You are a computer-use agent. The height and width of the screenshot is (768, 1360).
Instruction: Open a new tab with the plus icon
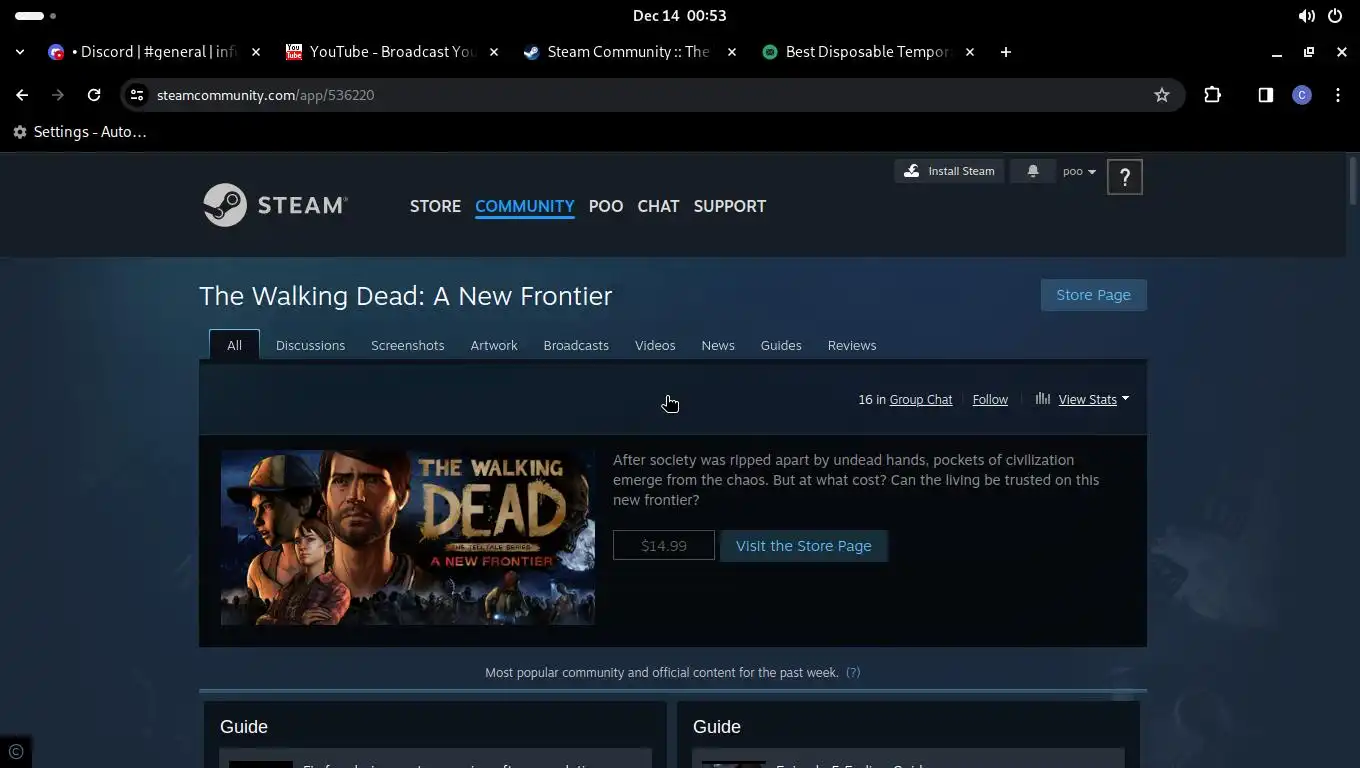click(1006, 52)
